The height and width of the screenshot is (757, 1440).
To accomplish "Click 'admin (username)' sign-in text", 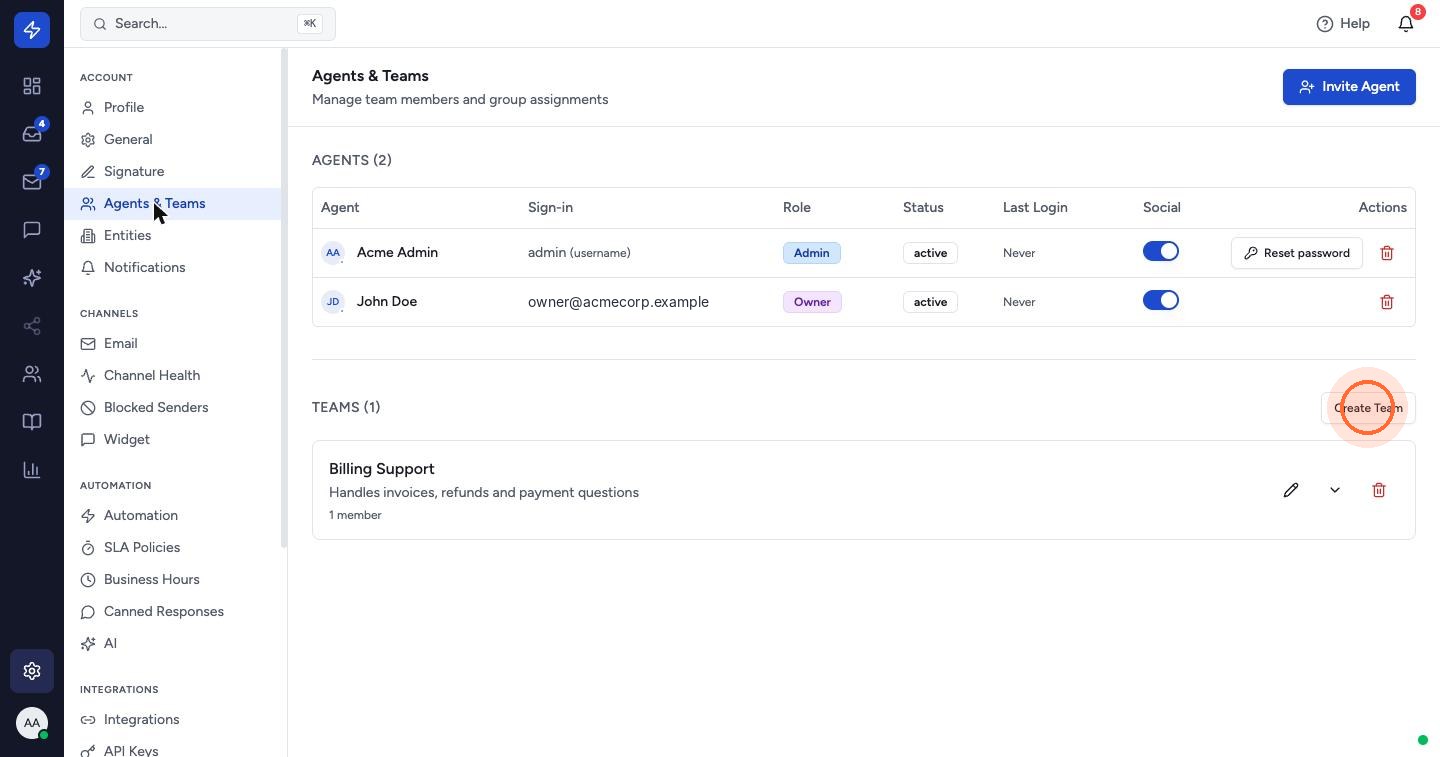I will pos(579,253).
